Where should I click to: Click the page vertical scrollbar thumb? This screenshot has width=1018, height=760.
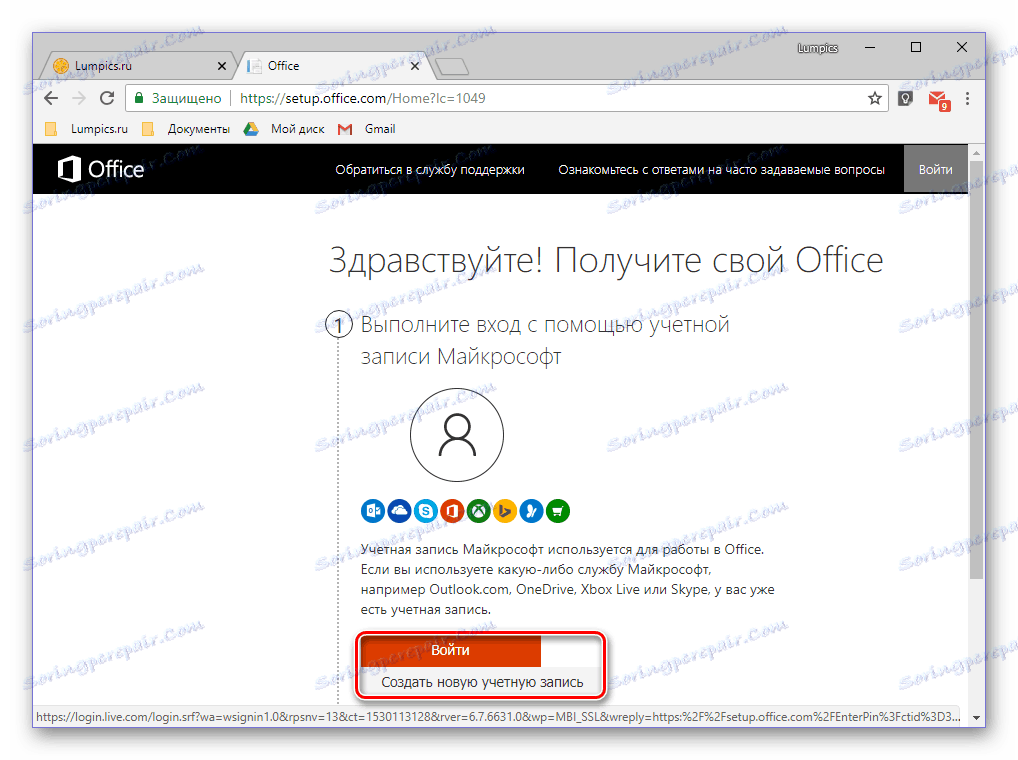[x=976, y=370]
